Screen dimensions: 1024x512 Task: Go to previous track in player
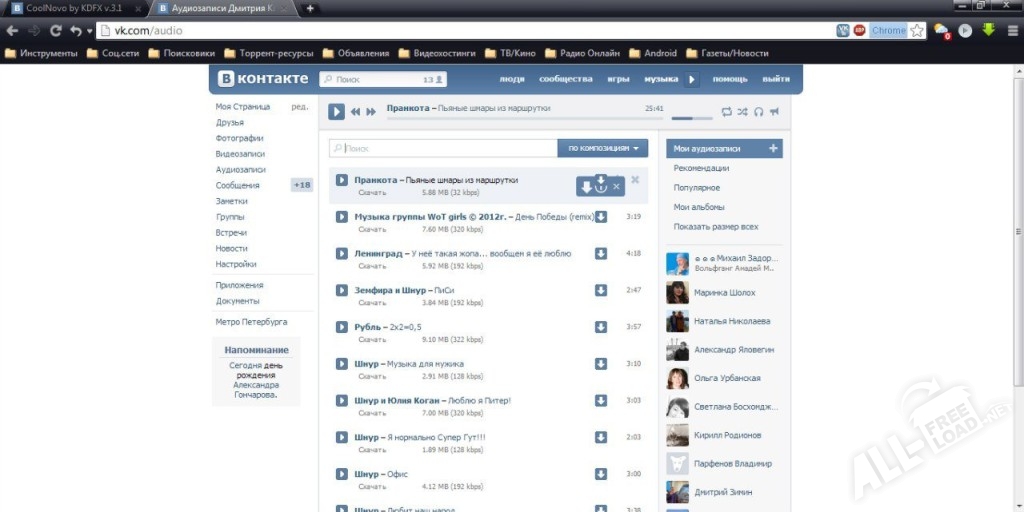tap(355, 112)
